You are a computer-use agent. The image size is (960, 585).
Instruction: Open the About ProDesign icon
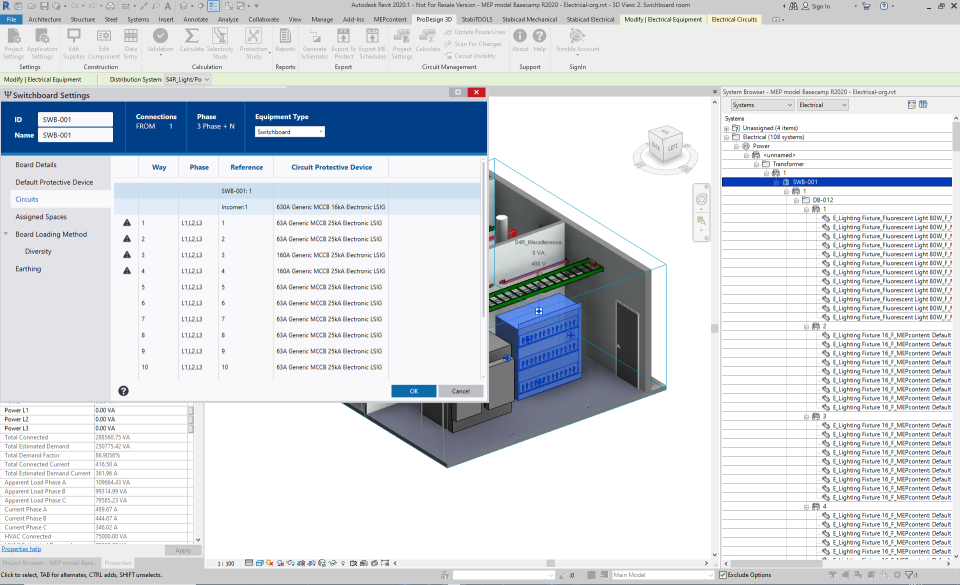520,37
